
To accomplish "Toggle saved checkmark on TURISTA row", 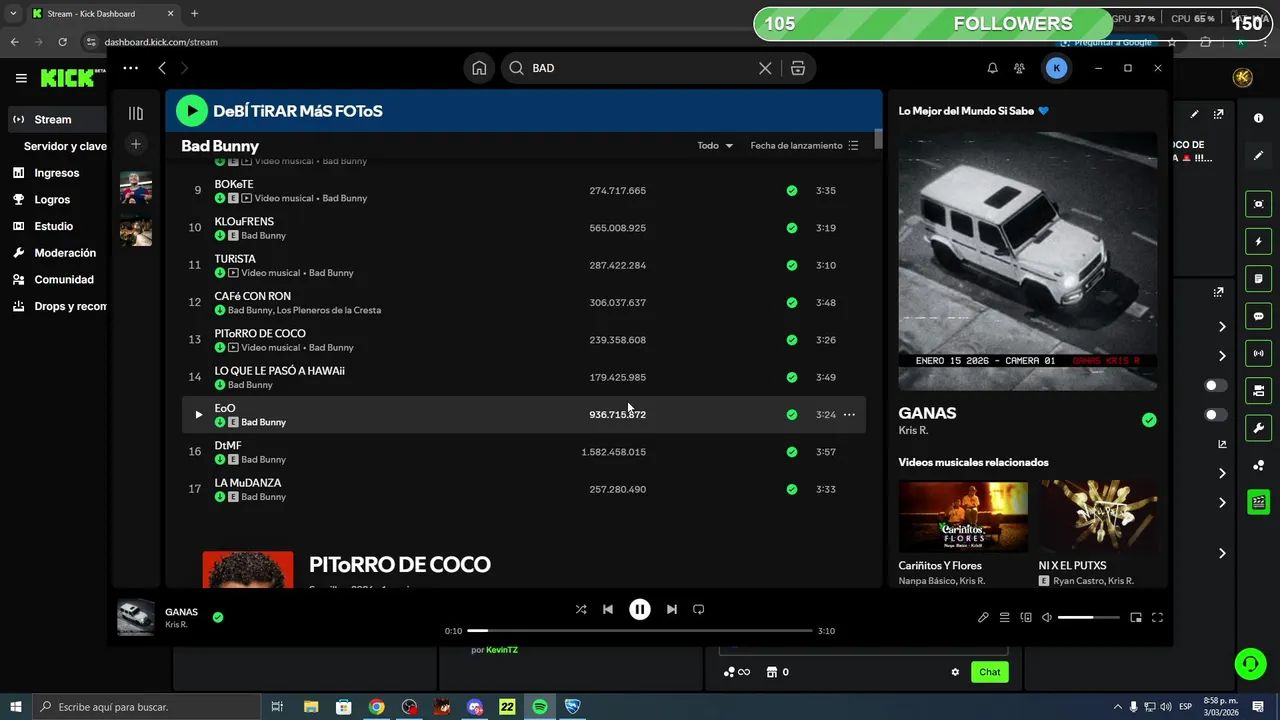I will [792, 265].
